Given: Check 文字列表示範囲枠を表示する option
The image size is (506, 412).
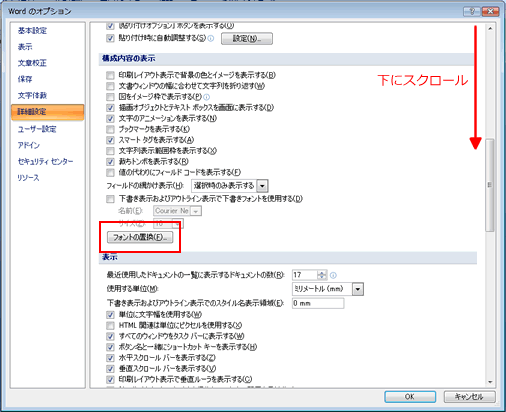Looking at the screenshot, I should tap(110, 151).
